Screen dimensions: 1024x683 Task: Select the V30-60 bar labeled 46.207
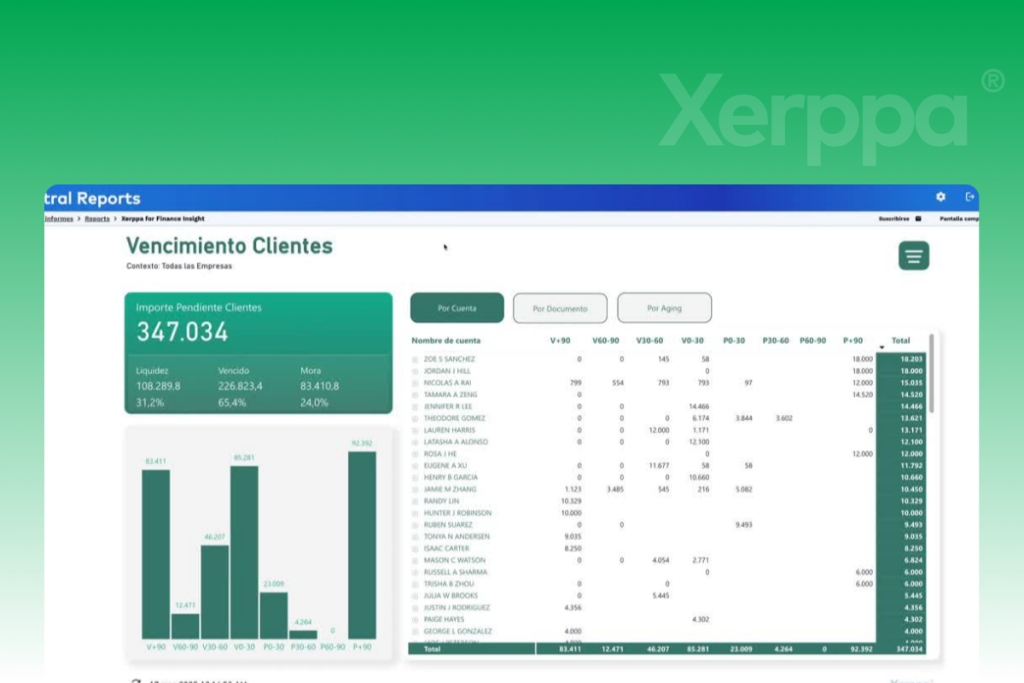point(214,592)
